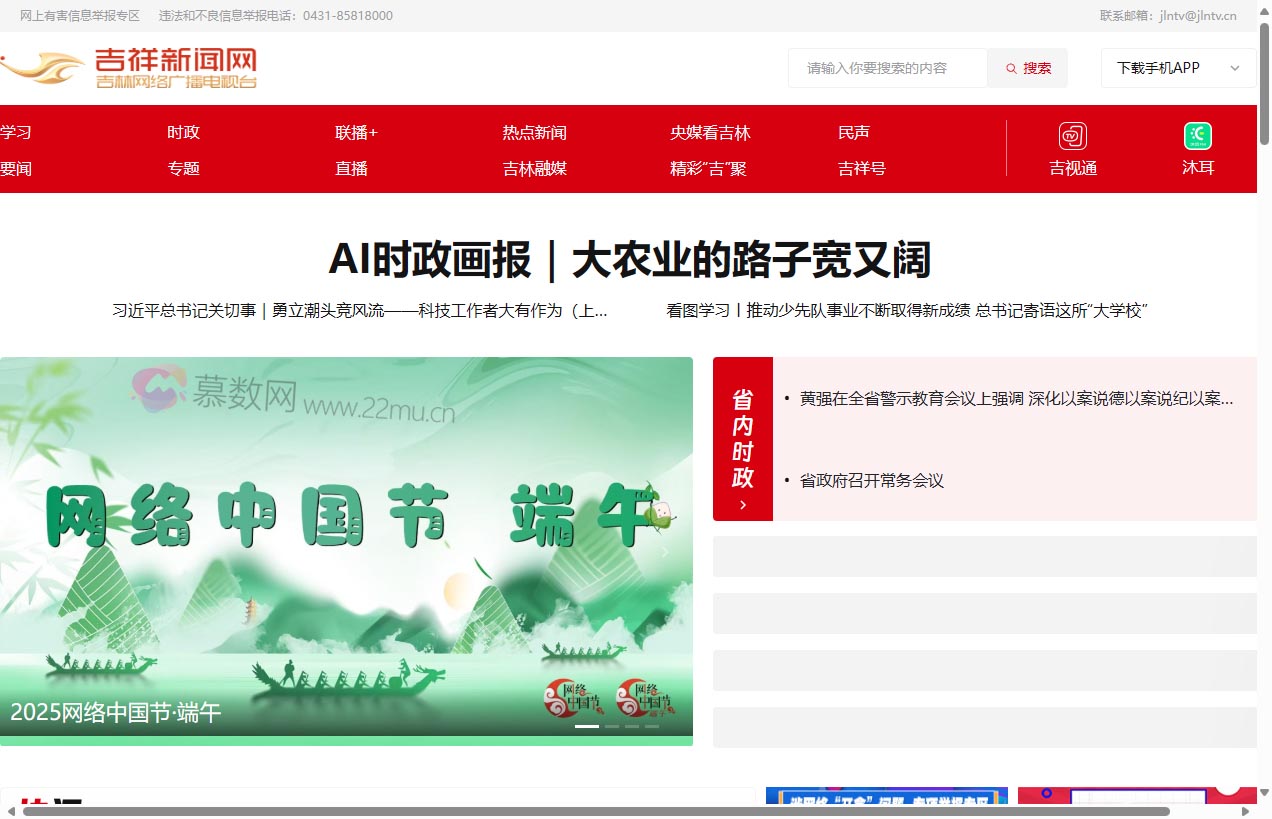Open the 吉视通 TV app icon
The width and height of the screenshot is (1272, 819).
[1072, 136]
